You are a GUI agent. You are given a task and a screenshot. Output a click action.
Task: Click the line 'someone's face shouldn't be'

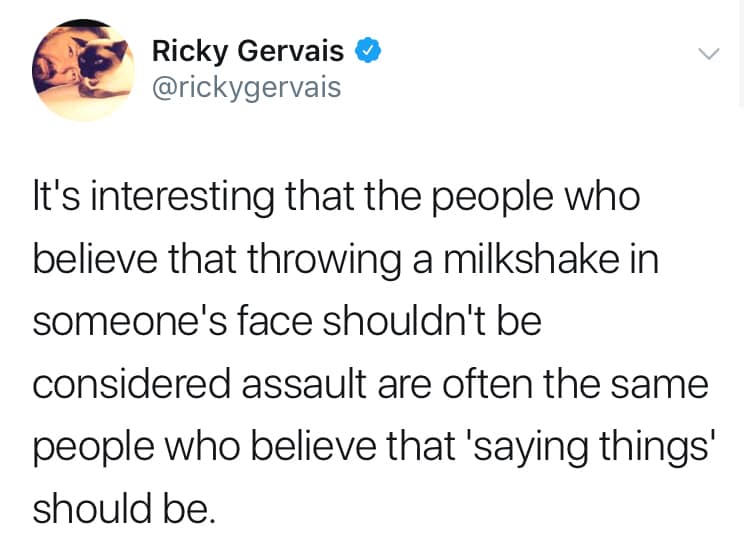coord(287,321)
